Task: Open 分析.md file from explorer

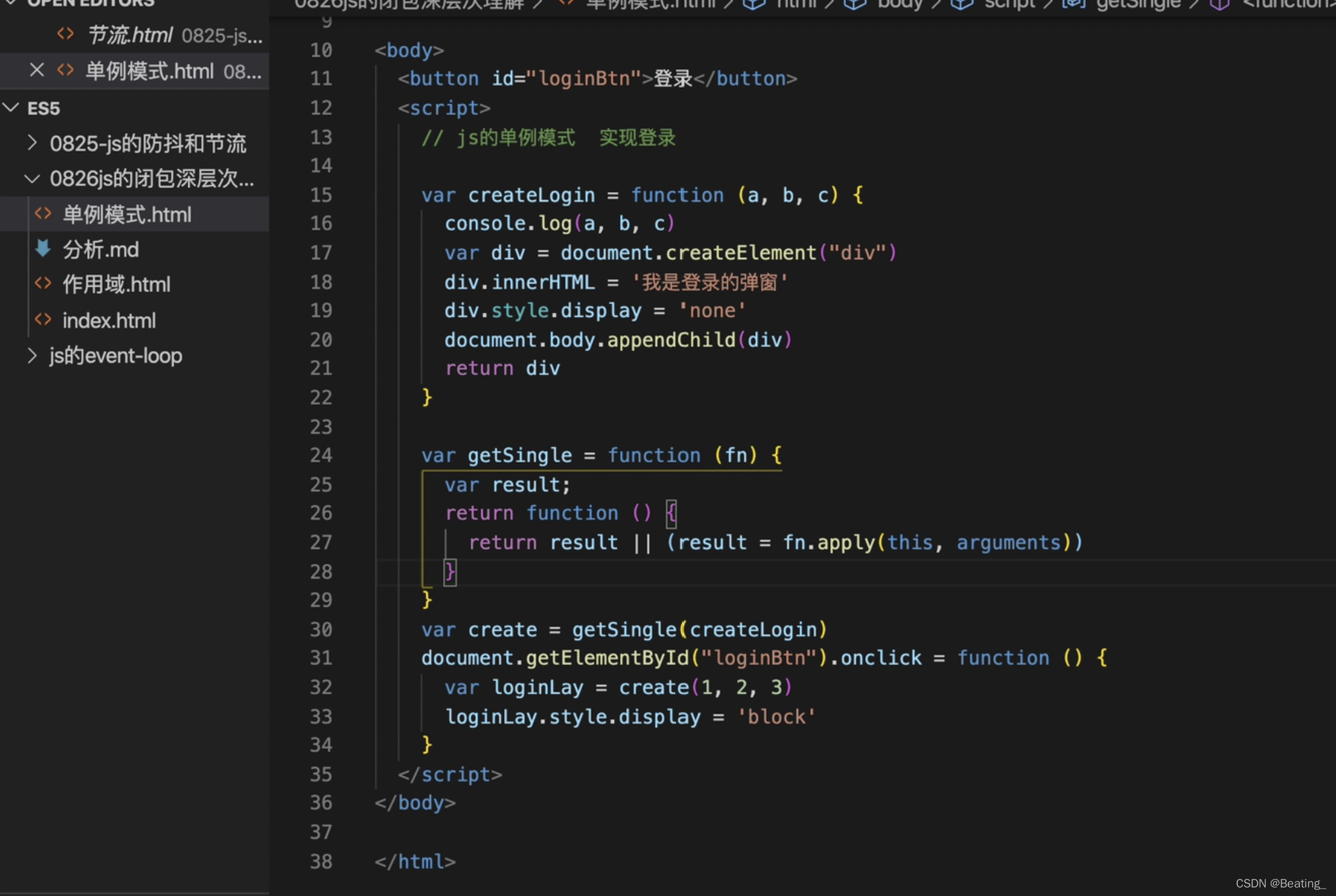Action: 101,249
